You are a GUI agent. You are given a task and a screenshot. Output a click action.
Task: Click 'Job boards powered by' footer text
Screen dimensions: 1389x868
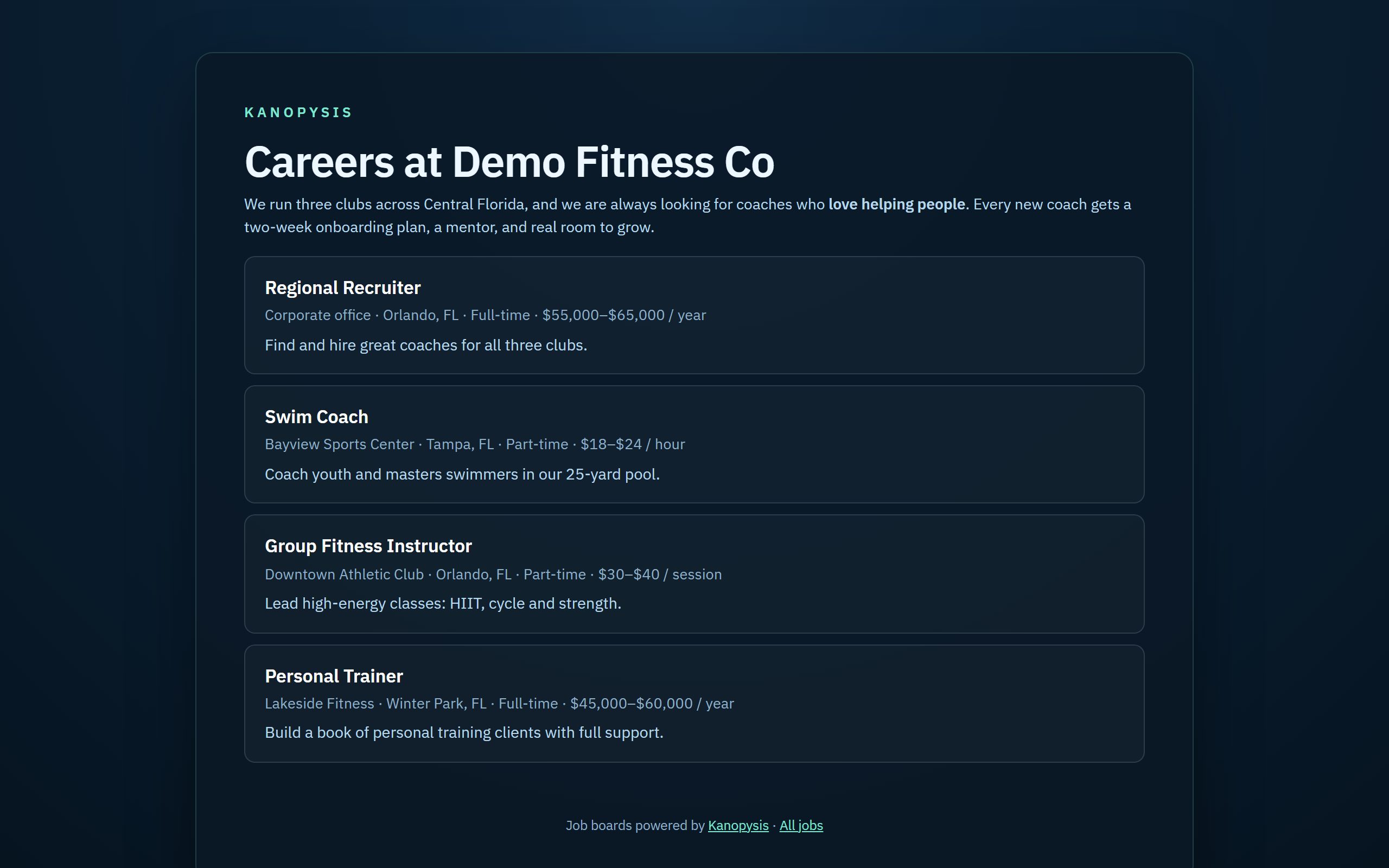click(635, 826)
